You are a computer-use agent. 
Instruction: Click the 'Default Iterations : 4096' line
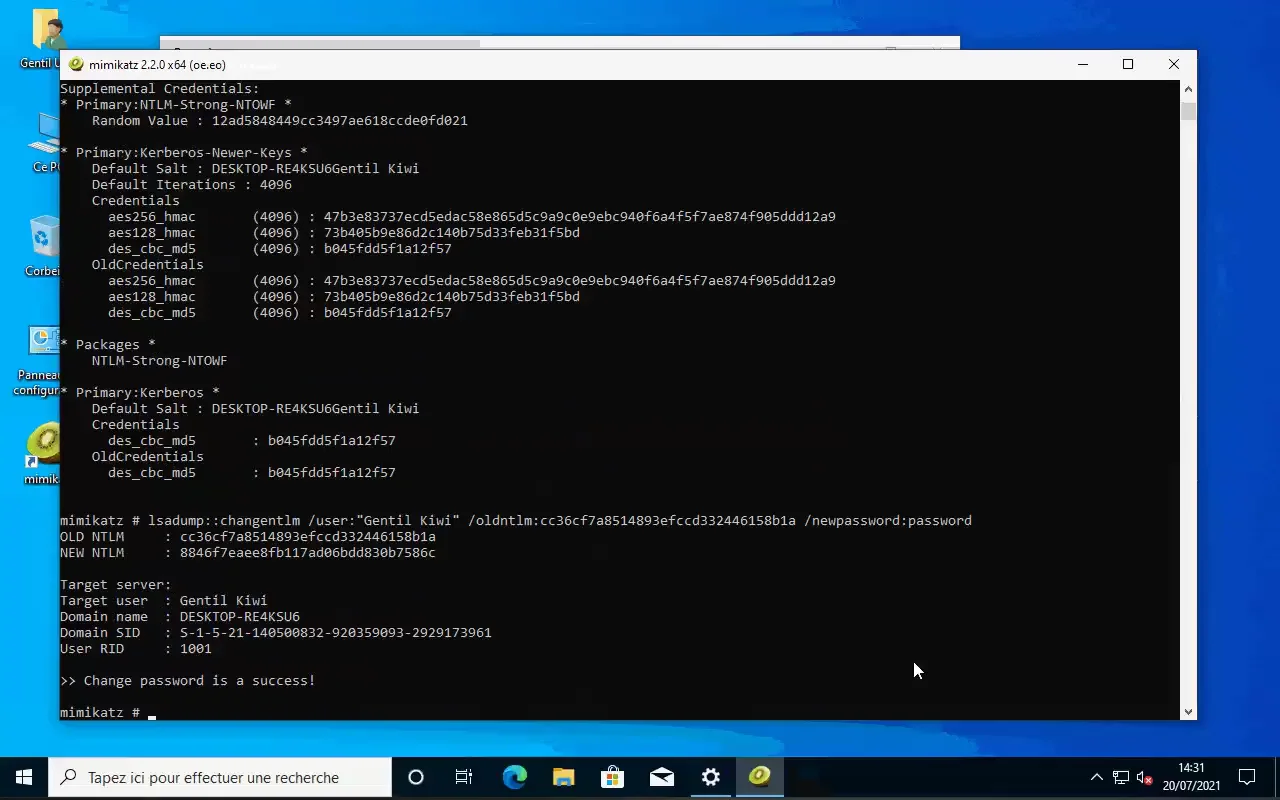point(192,185)
